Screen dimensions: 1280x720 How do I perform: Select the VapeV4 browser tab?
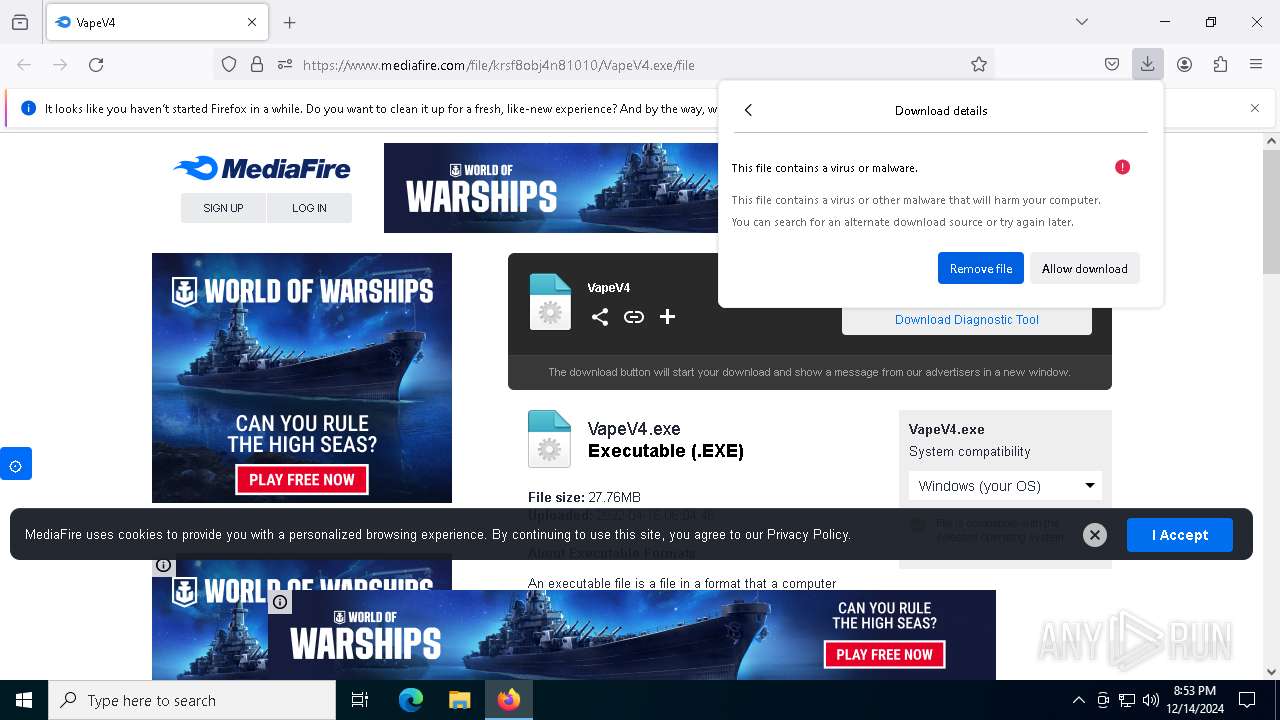tap(157, 22)
